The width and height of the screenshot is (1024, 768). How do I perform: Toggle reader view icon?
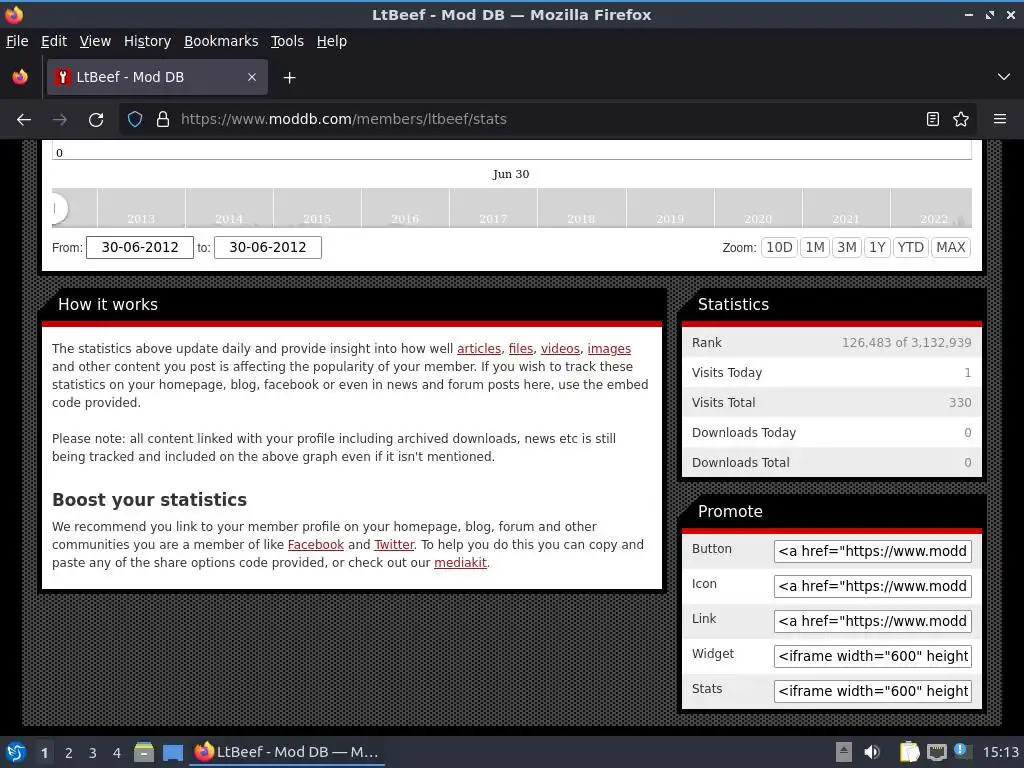[x=933, y=120]
